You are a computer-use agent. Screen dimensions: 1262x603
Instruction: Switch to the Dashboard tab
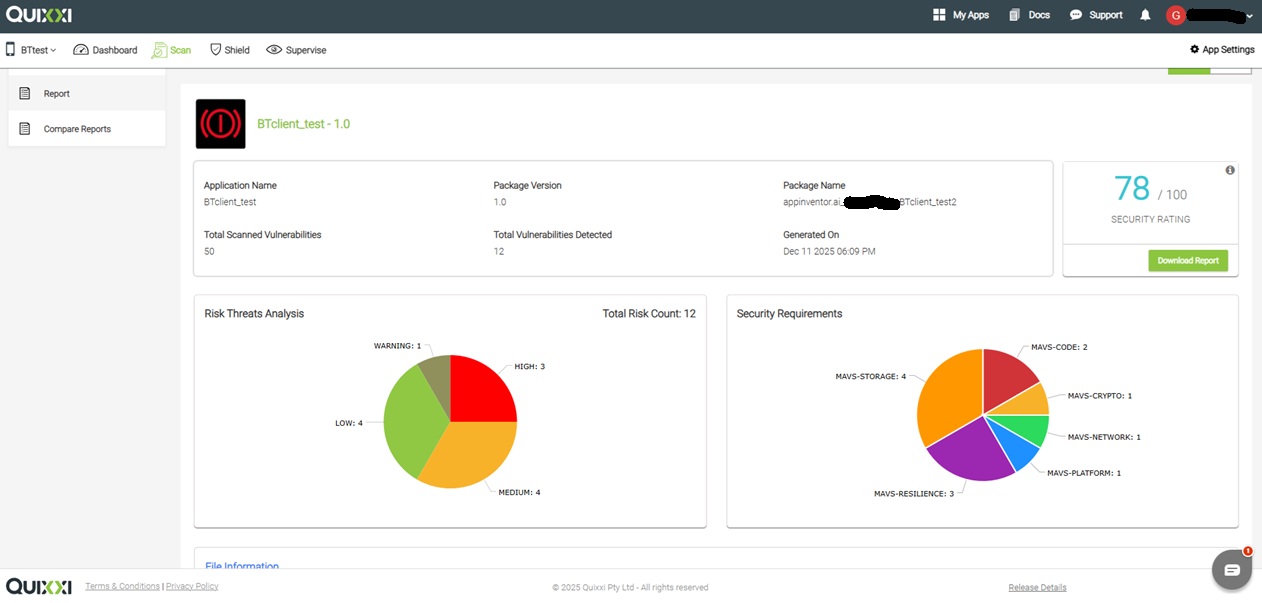click(105, 49)
